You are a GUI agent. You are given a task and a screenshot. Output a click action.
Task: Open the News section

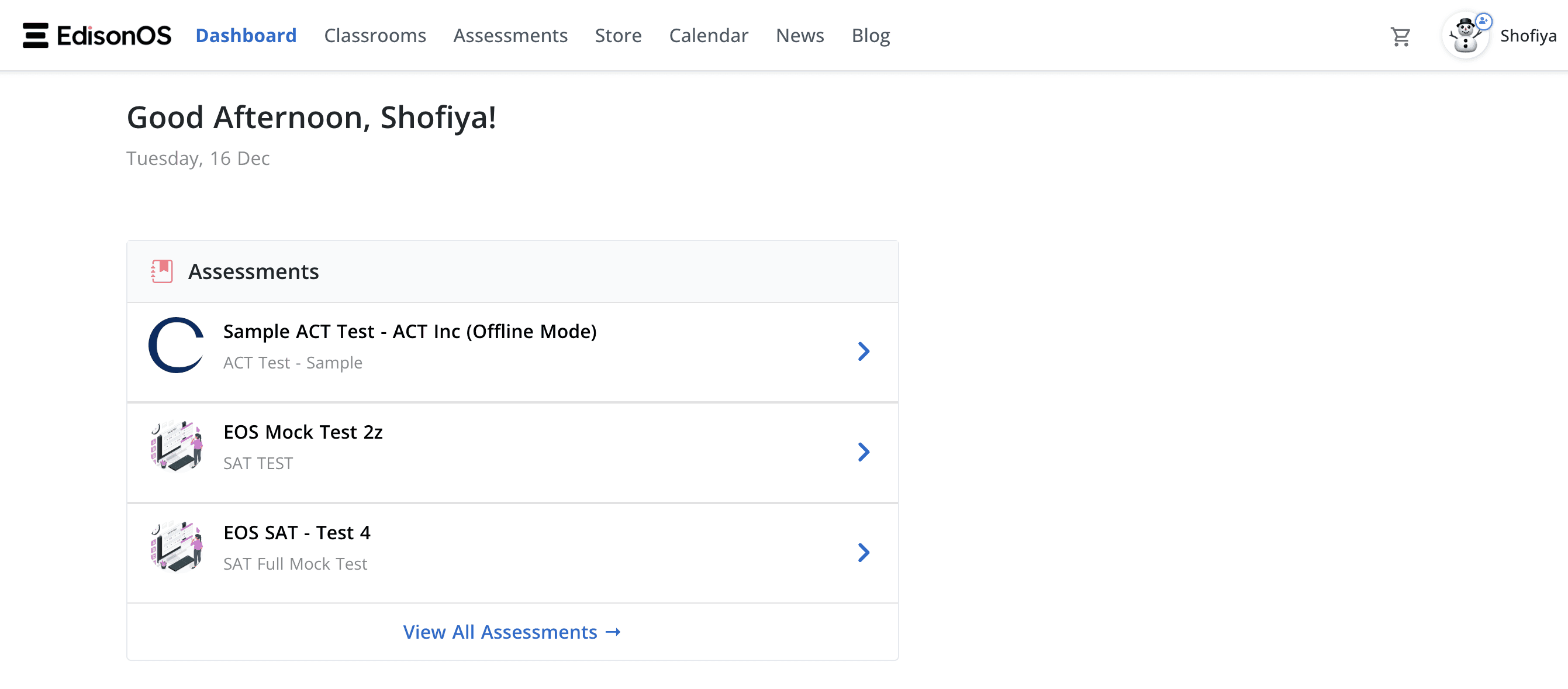[799, 35]
